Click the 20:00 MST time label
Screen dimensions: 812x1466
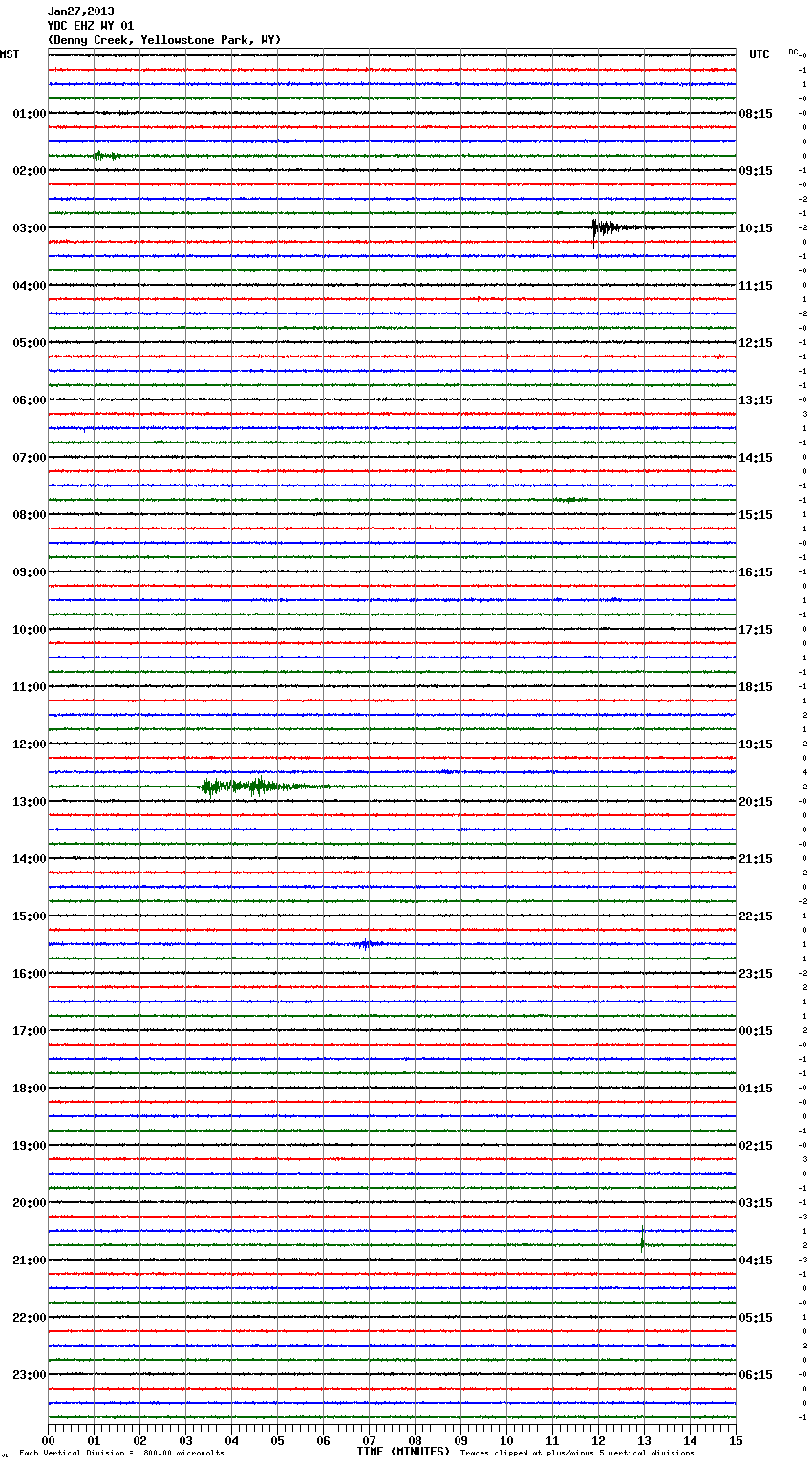[30, 1203]
